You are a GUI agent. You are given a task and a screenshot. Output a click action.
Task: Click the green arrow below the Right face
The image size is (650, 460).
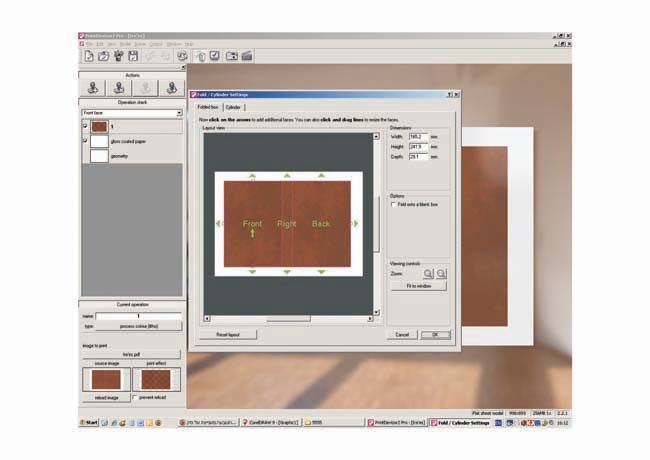click(x=287, y=272)
